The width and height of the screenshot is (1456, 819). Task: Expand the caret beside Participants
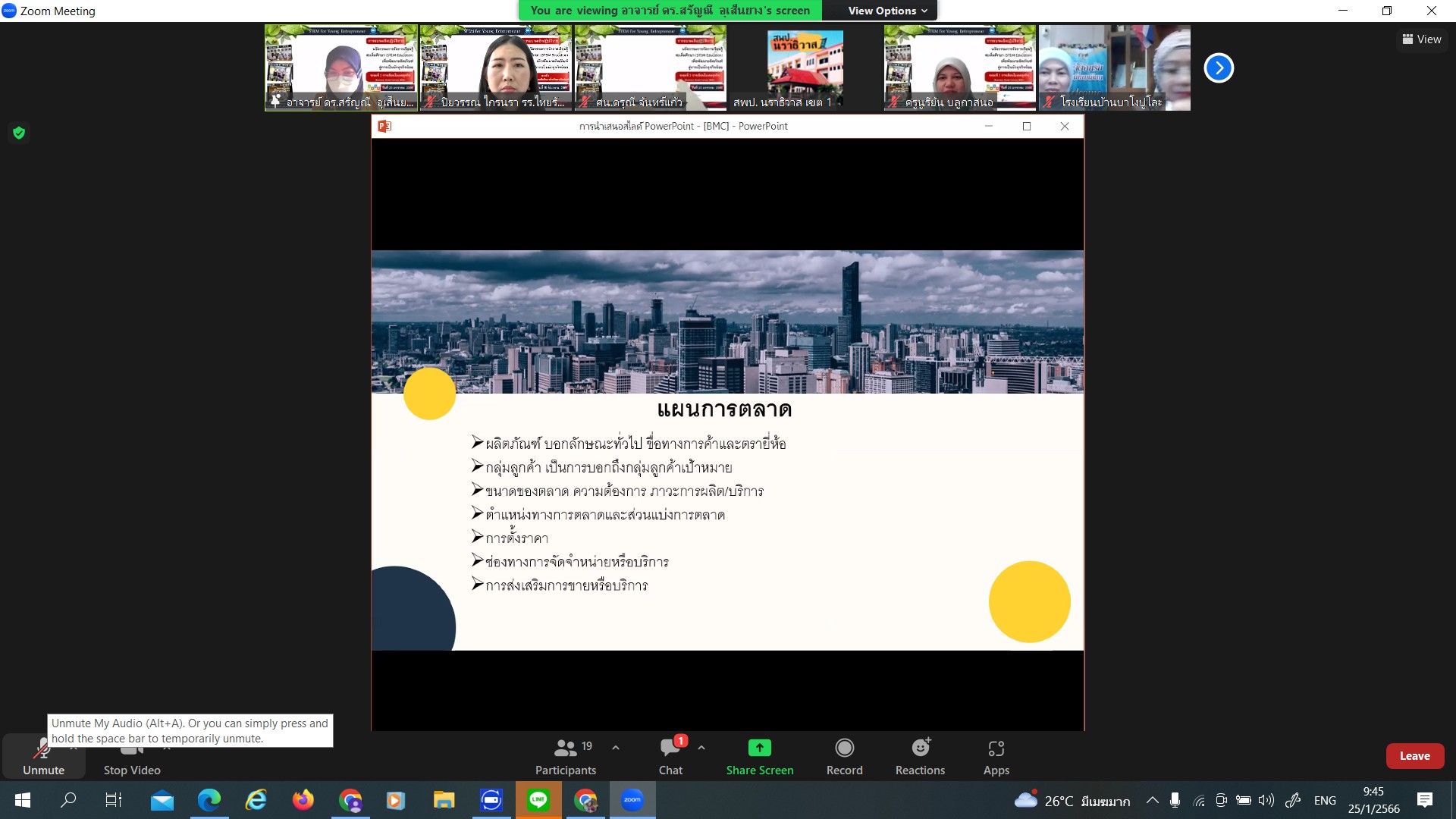coord(616,748)
